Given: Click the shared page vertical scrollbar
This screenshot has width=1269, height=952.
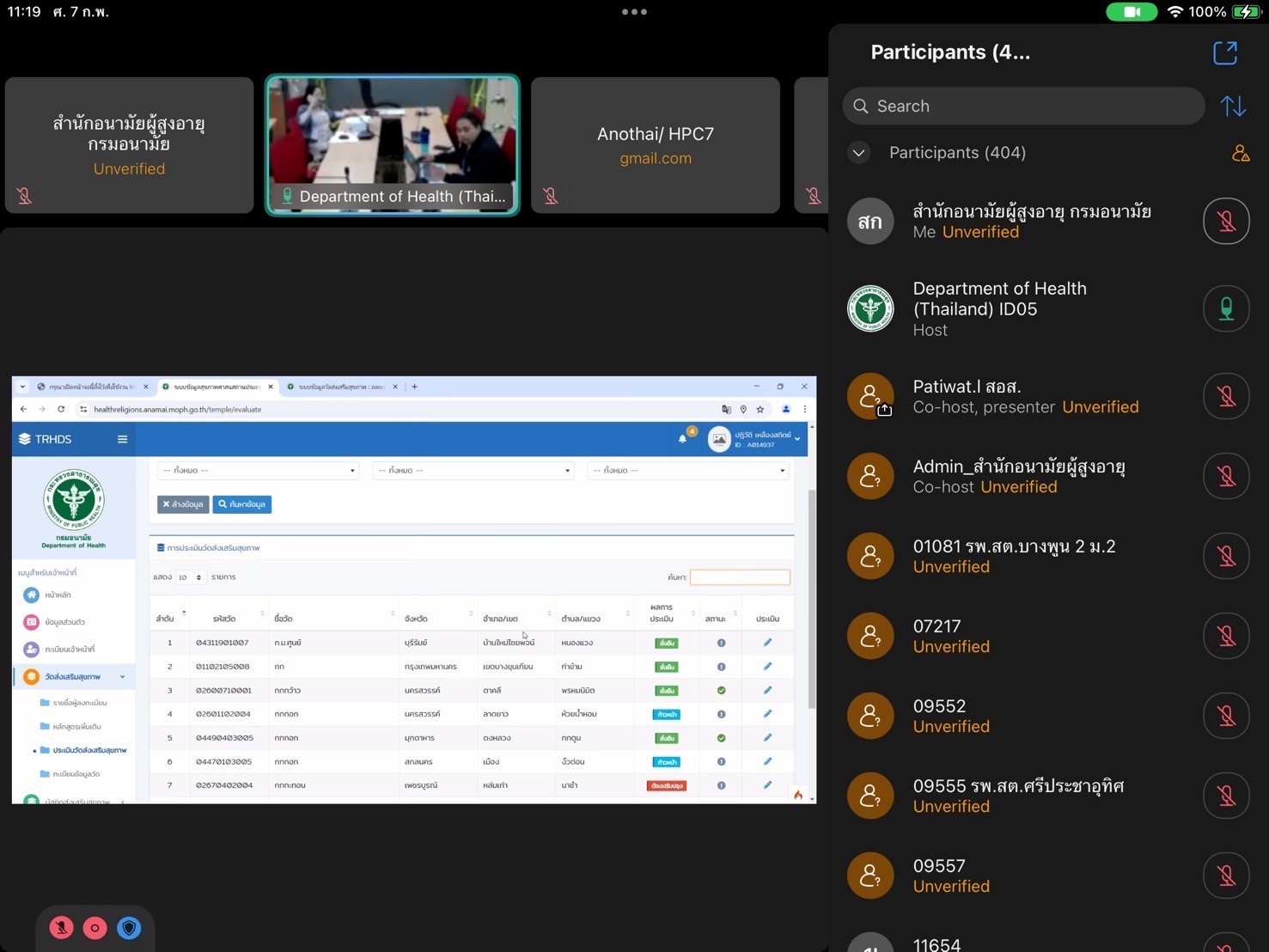Looking at the screenshot, I should (812, 599).
